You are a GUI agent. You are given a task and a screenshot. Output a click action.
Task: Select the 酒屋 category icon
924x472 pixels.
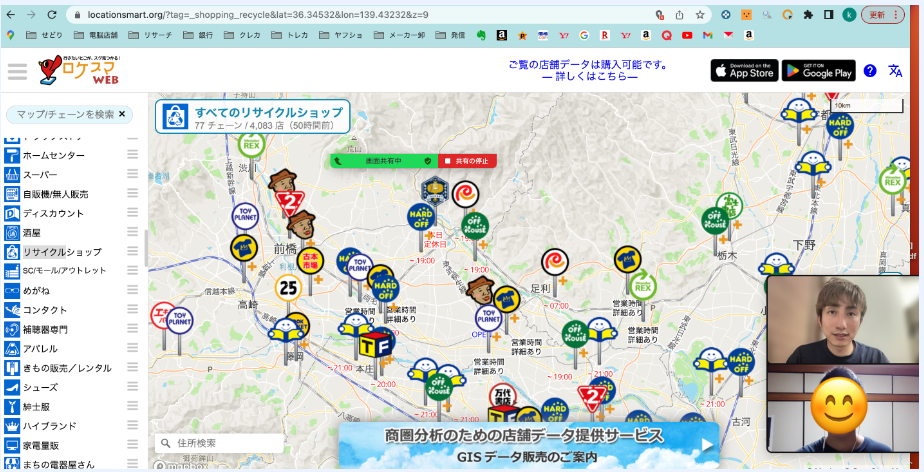[x=12, y=233]
